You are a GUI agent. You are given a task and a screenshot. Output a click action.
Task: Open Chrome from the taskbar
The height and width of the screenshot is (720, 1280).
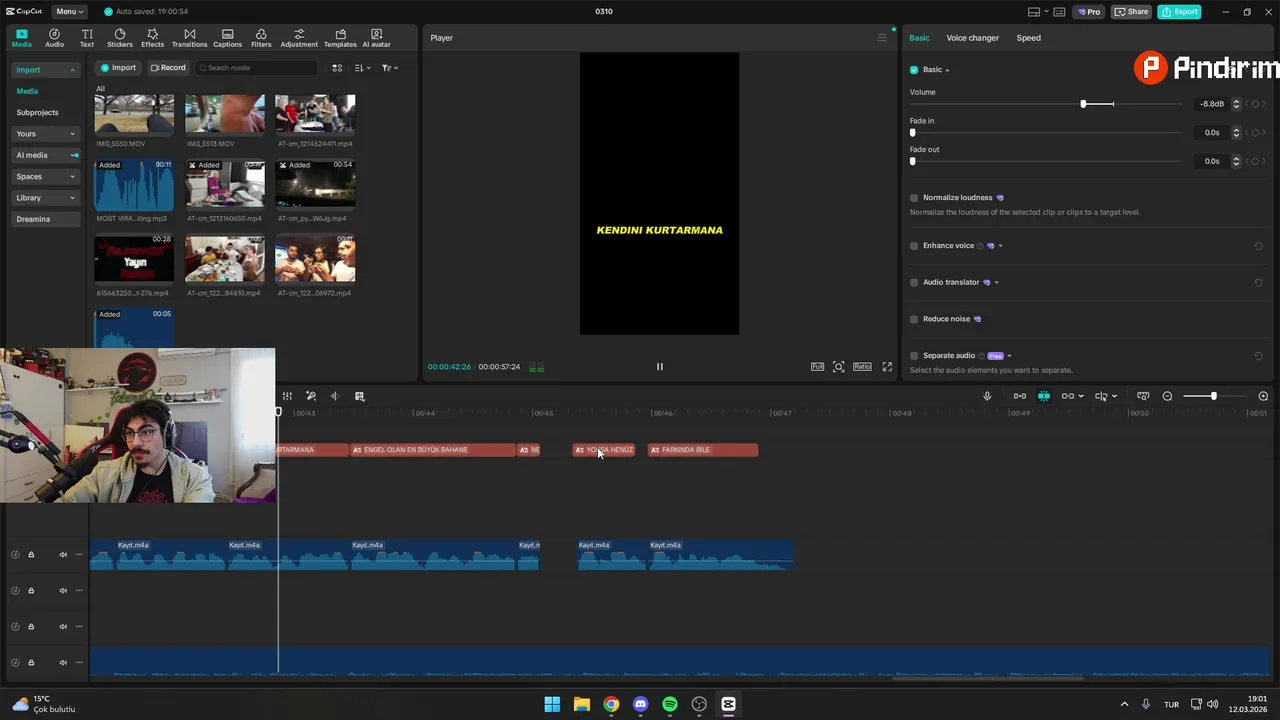point(611,704)
